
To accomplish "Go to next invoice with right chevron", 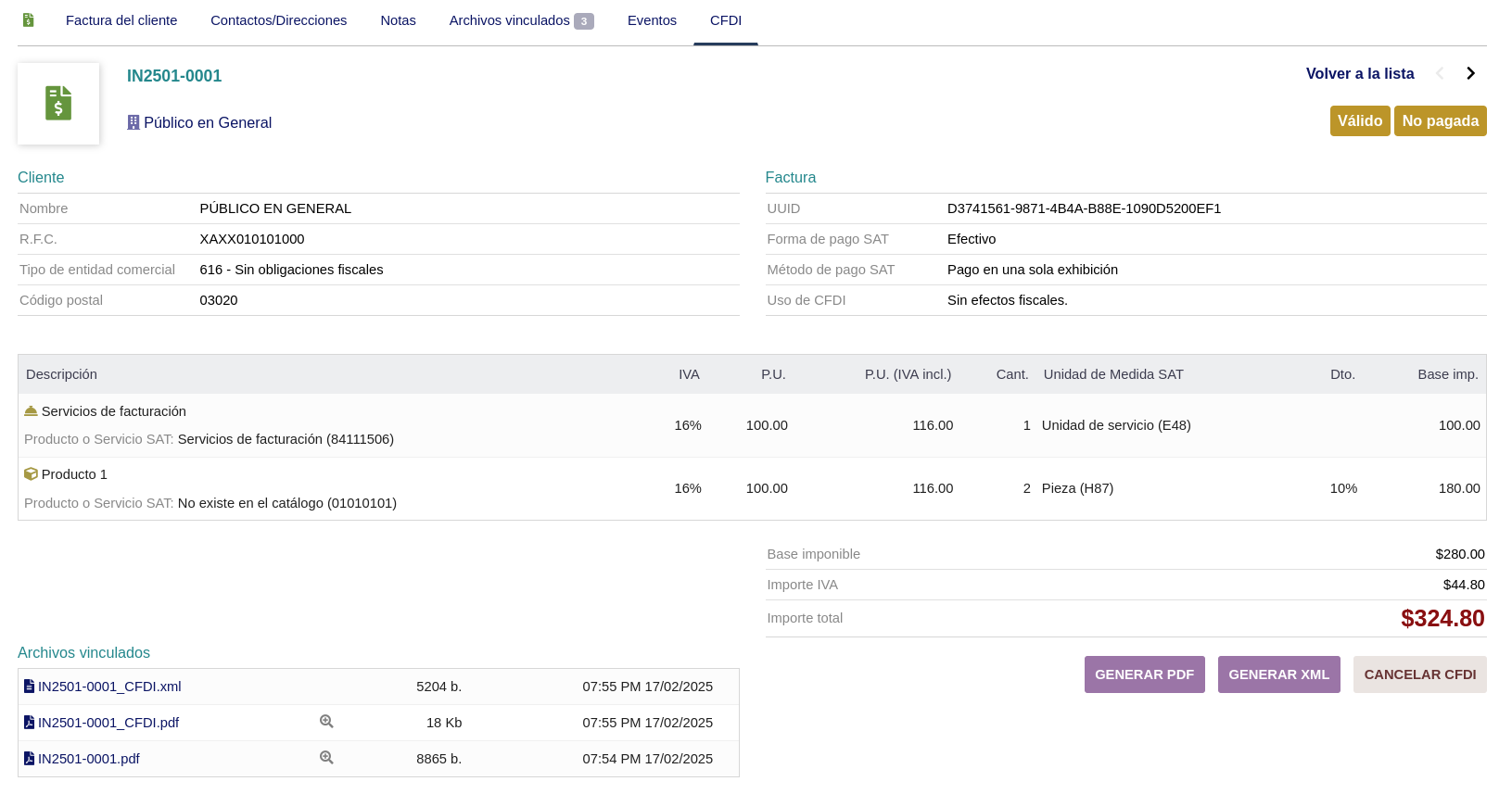I will click(1470, 73).
